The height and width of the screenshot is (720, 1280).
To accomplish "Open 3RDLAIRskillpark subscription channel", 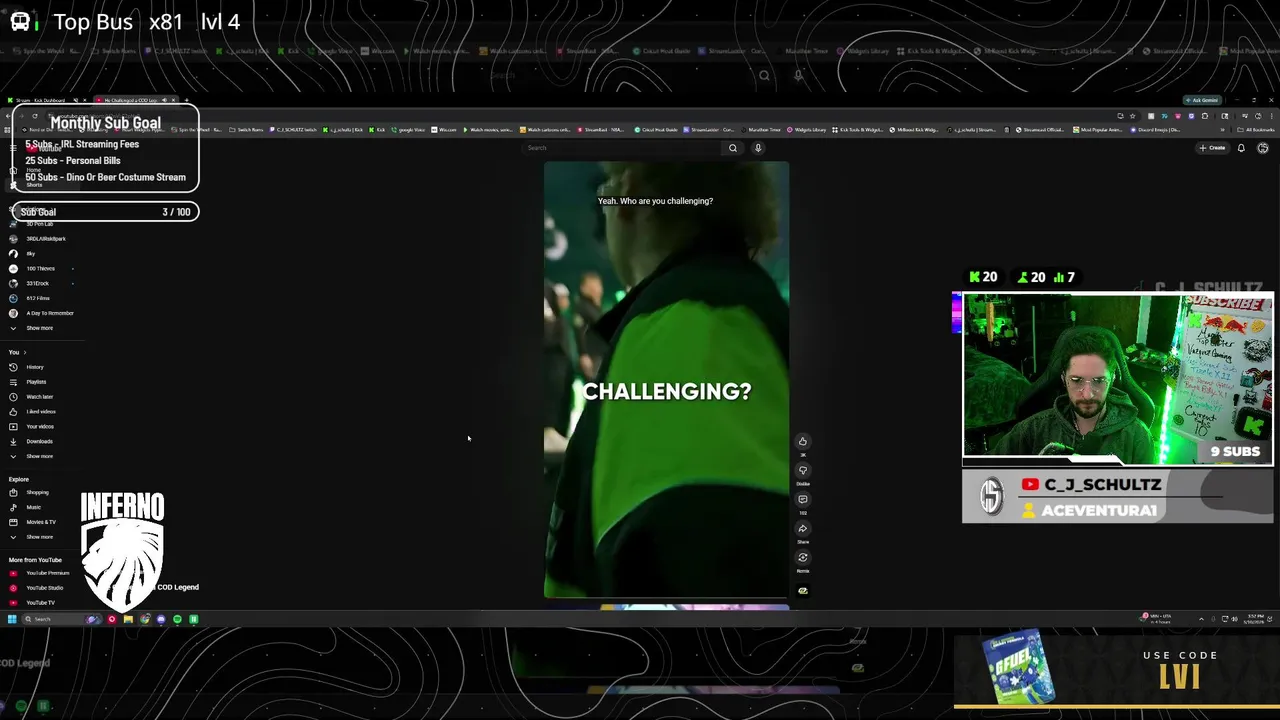I will [40, 239].
